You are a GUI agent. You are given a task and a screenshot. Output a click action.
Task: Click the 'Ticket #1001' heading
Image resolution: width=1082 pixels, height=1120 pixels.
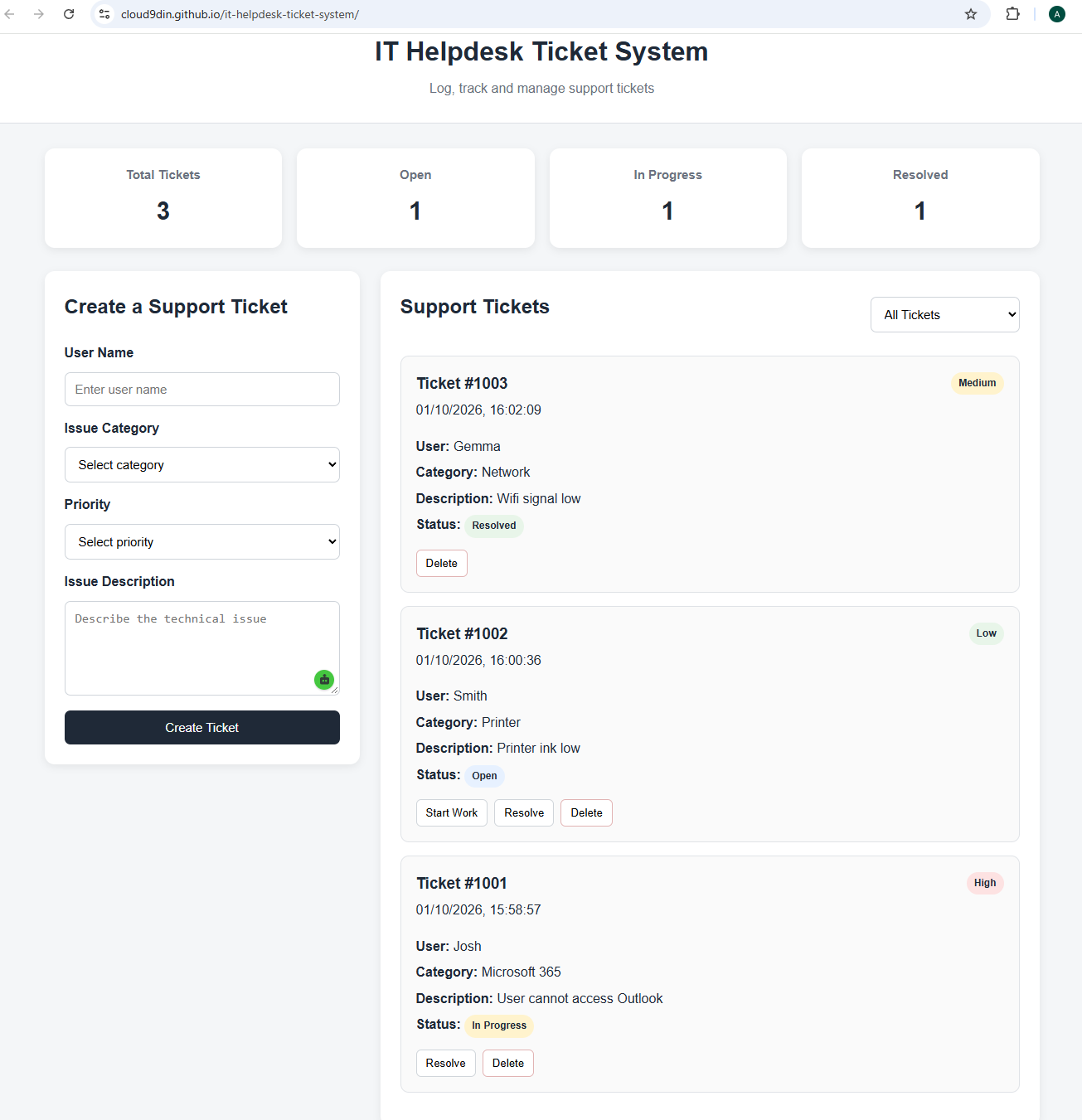coord(462,883)
